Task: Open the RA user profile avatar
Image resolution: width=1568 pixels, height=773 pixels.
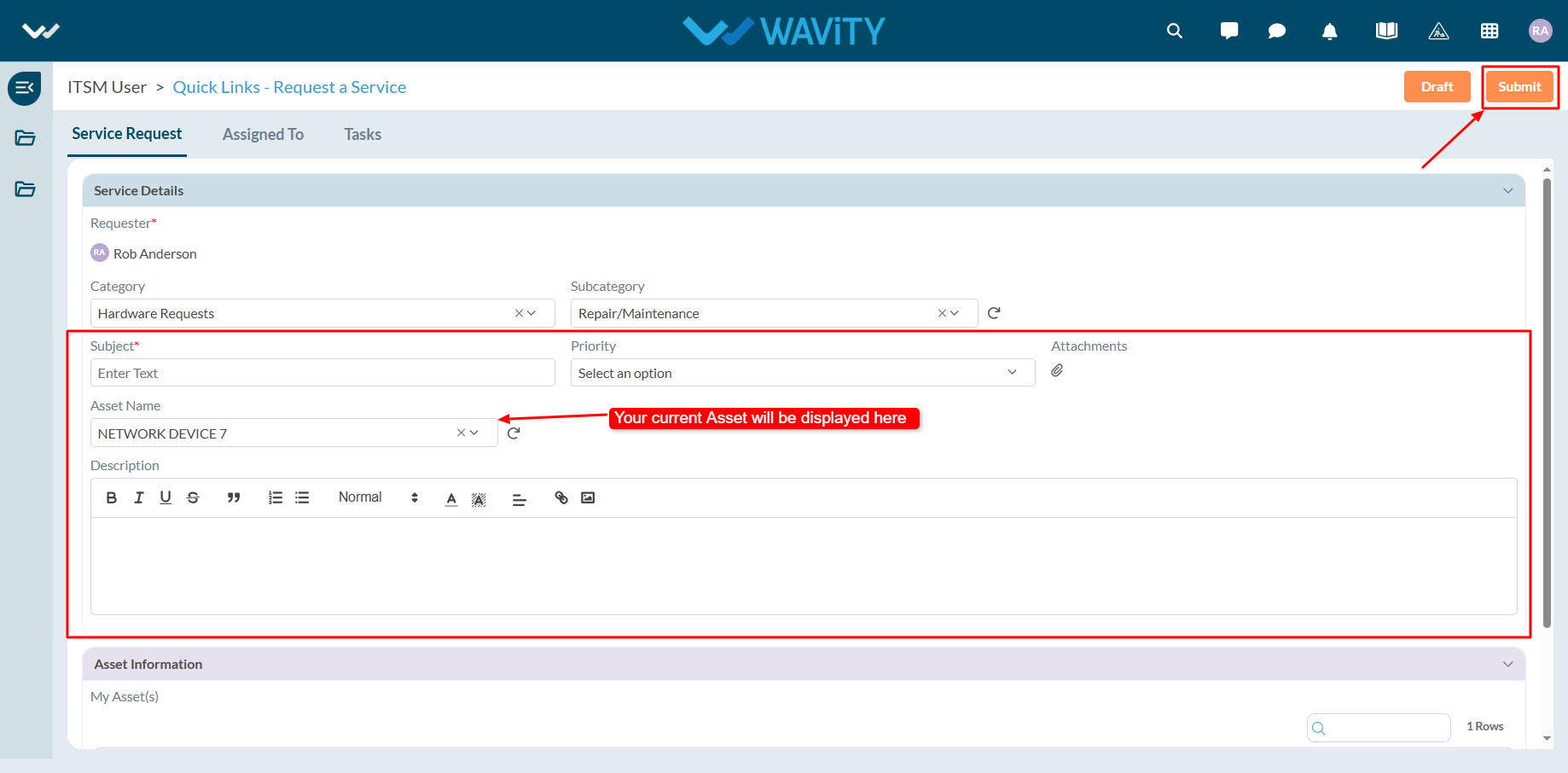Action: tap(1540, 31)
